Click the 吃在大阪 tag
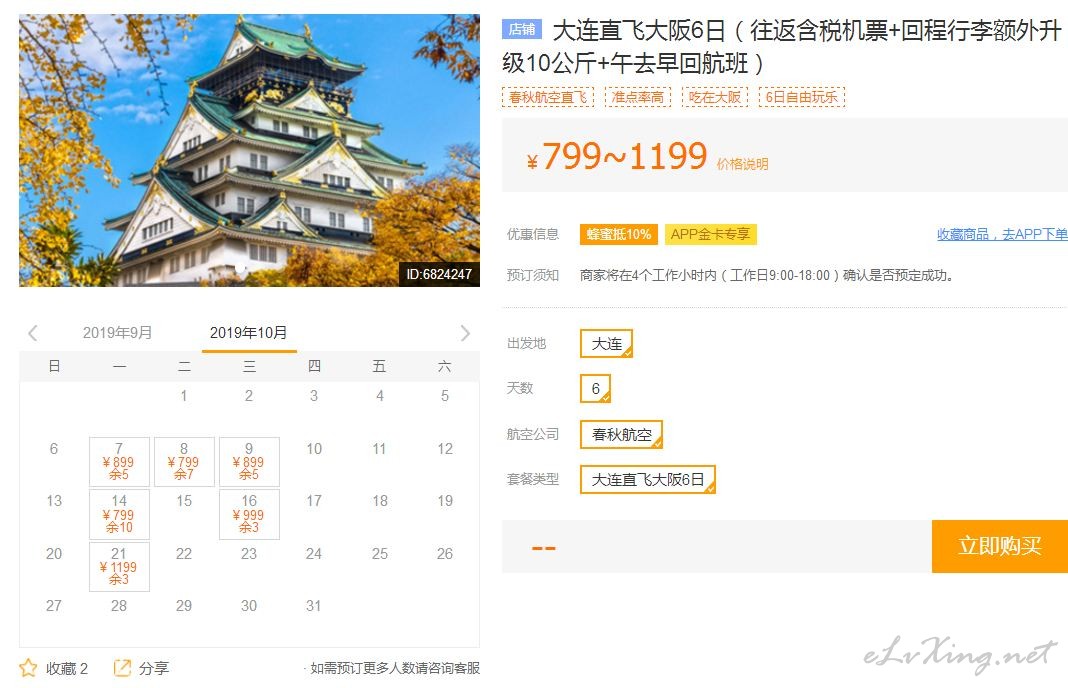Screen dimensions: 1068x688 tap(714, 97)
